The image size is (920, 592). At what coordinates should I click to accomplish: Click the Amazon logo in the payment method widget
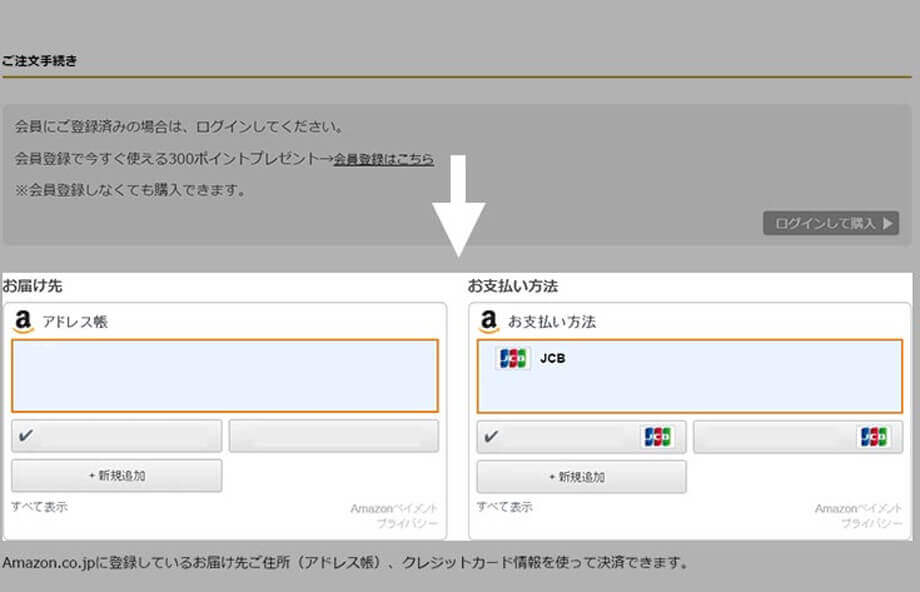pos(488,321)
